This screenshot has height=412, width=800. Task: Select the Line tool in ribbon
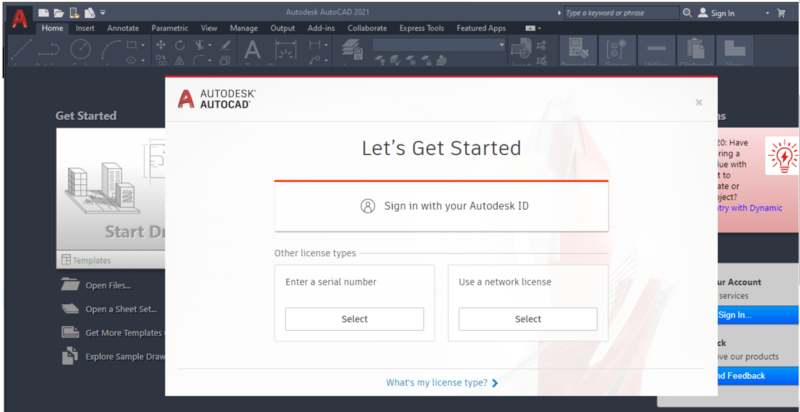click(x=21, y=50)
